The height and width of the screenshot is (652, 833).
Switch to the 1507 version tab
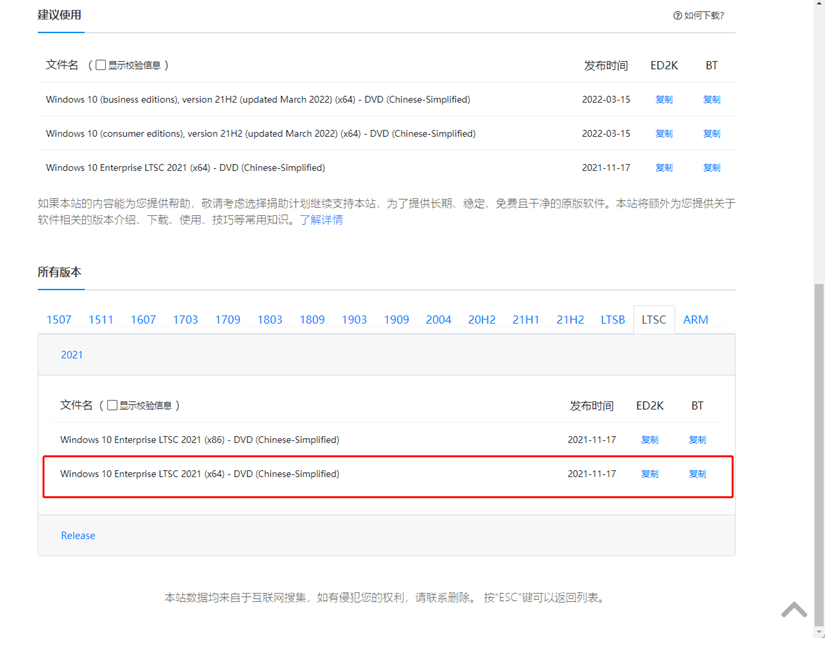click(58, 319)
